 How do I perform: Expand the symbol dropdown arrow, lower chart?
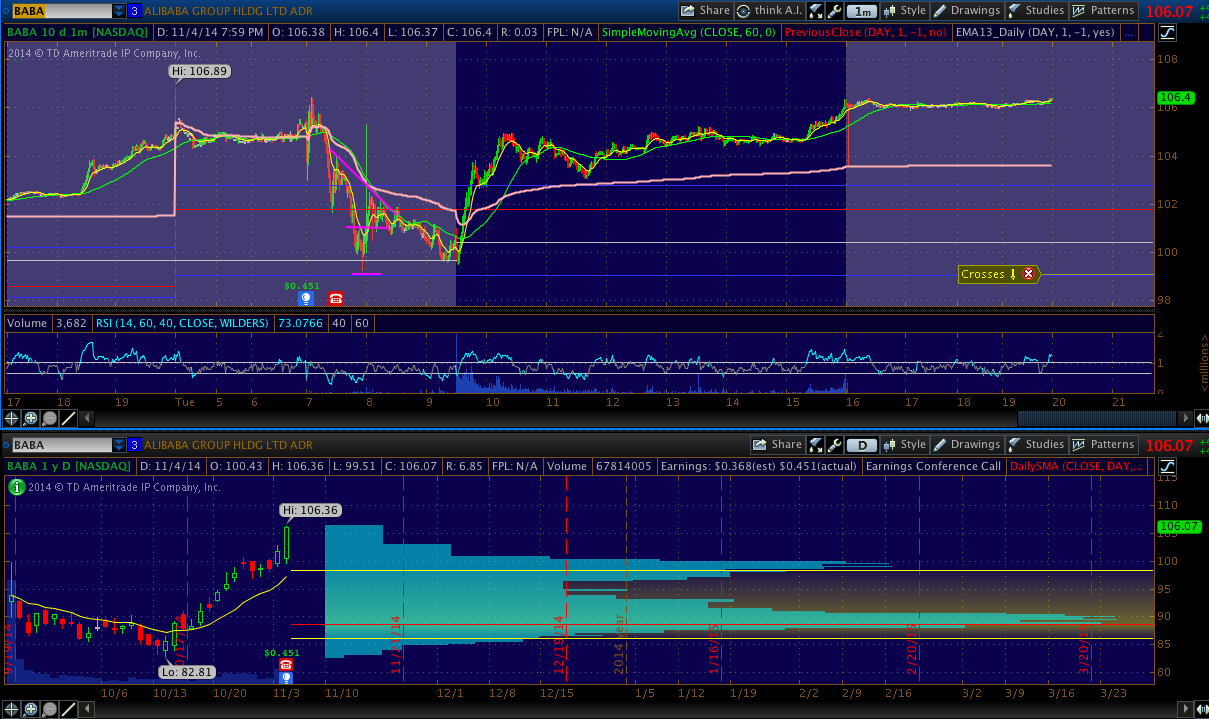[118, 445]
